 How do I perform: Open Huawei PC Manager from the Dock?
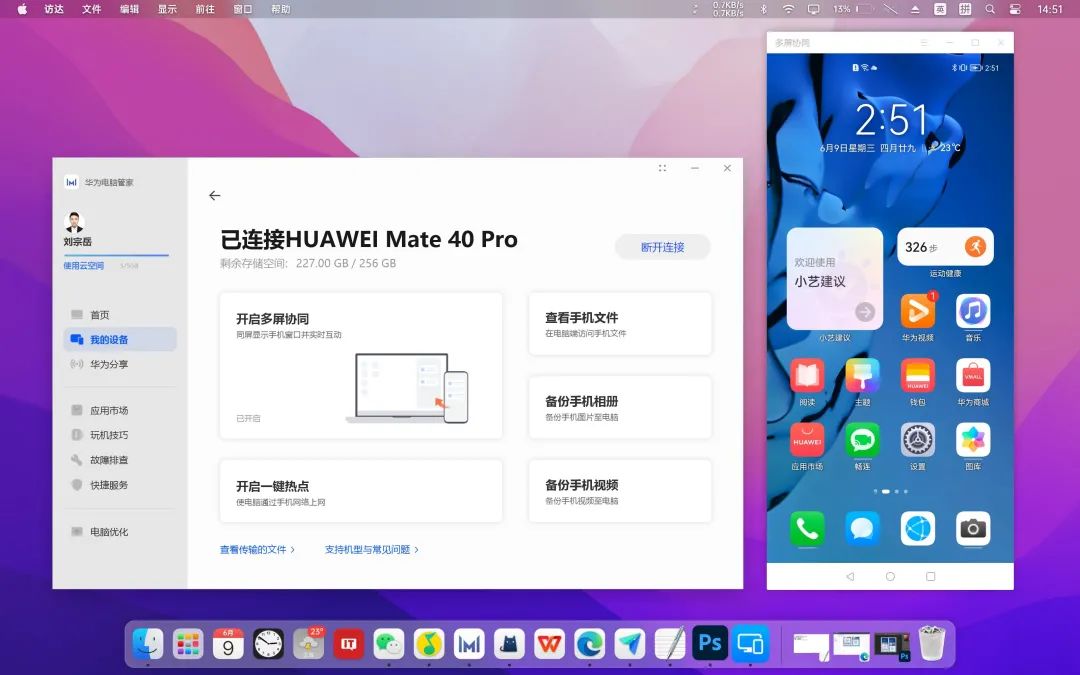pyautogui.click(x=469, y=644)
